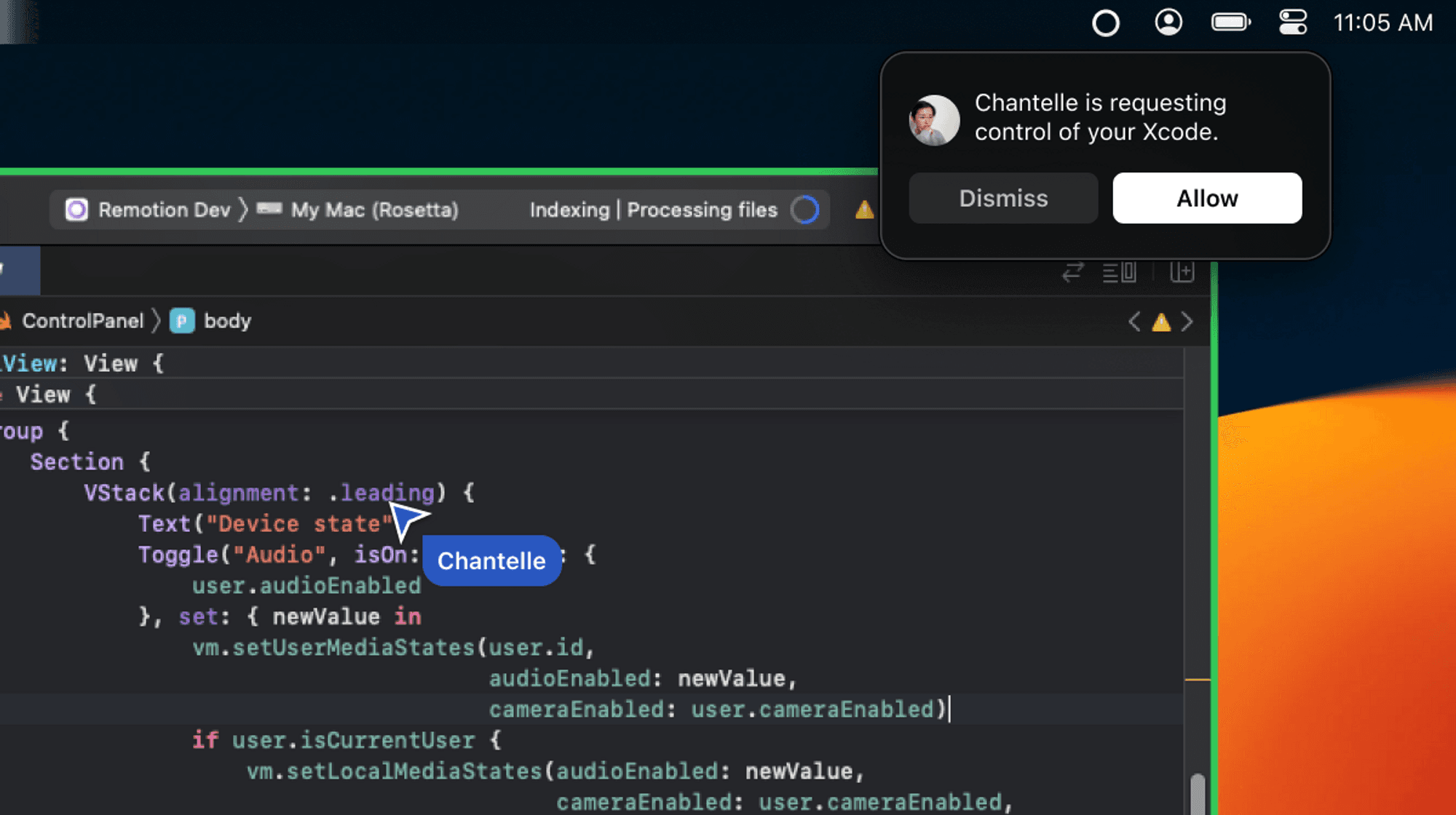Open the 11:05 AM clock menu
Screen dimensions: 1456x815
[1382, 23]
